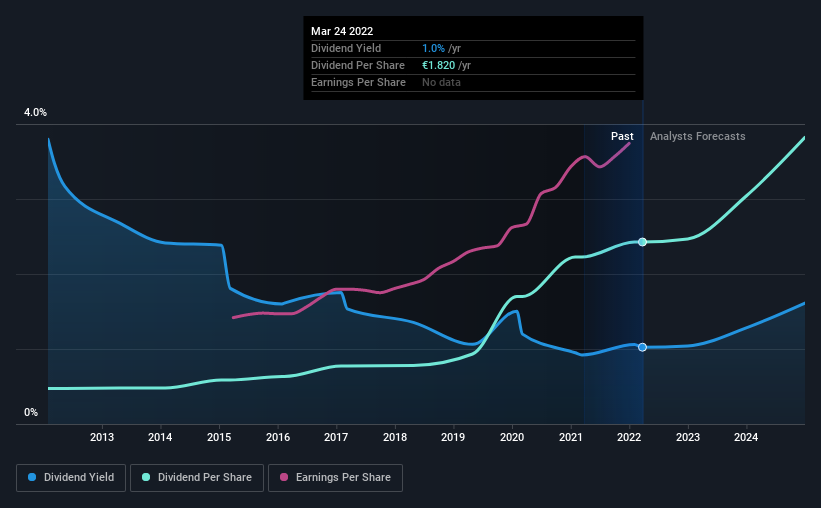Click the 2019 year axis label
The image size is (821, 508).
(x=453, y=437)
